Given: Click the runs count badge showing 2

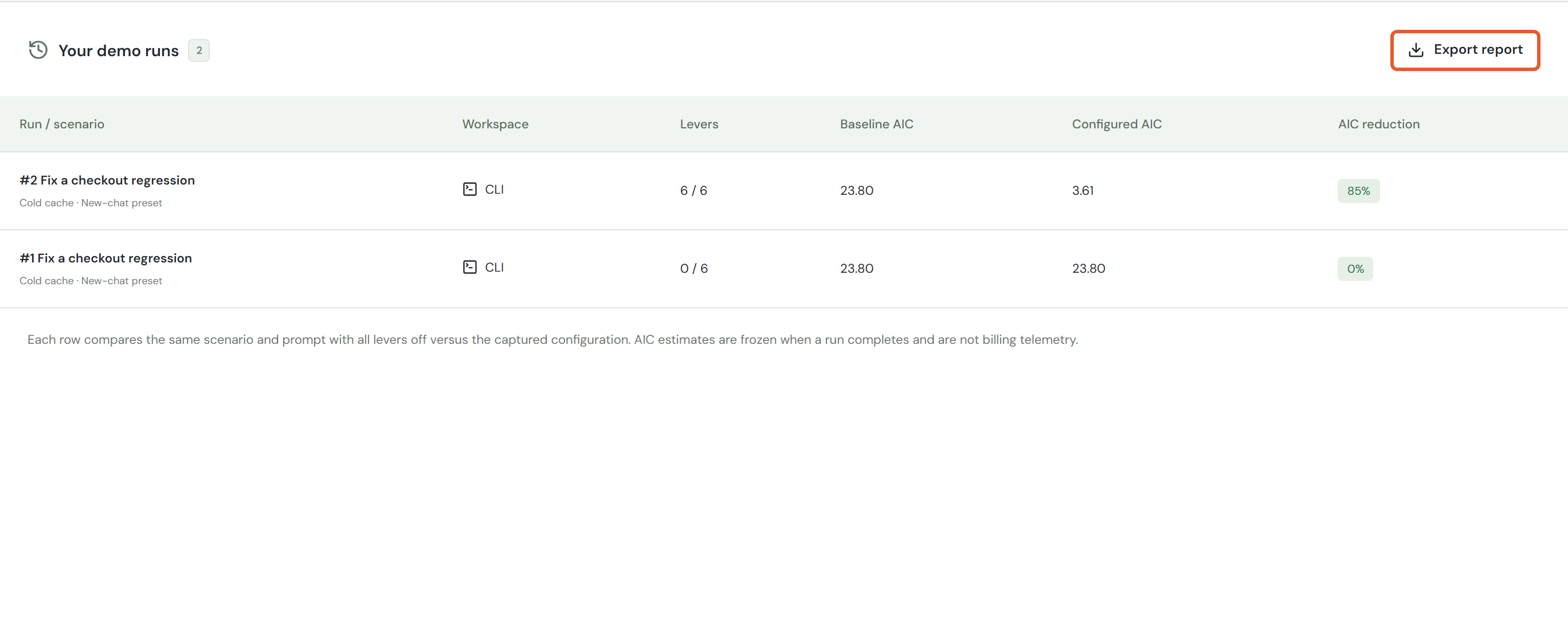Looking at the screenshot, I should (x=198, y=50).
